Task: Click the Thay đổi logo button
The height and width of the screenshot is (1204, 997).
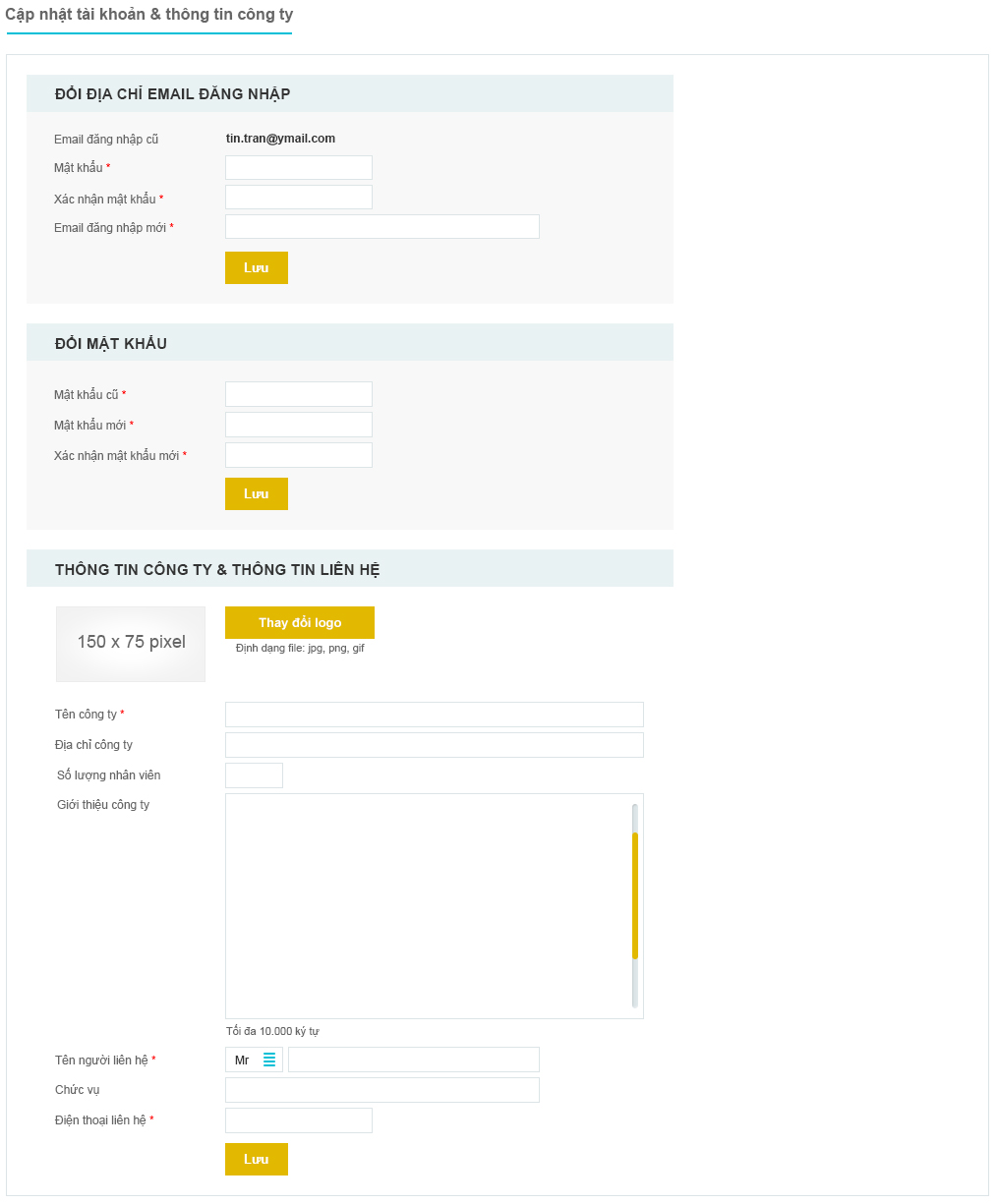Action: coord(300,622)
